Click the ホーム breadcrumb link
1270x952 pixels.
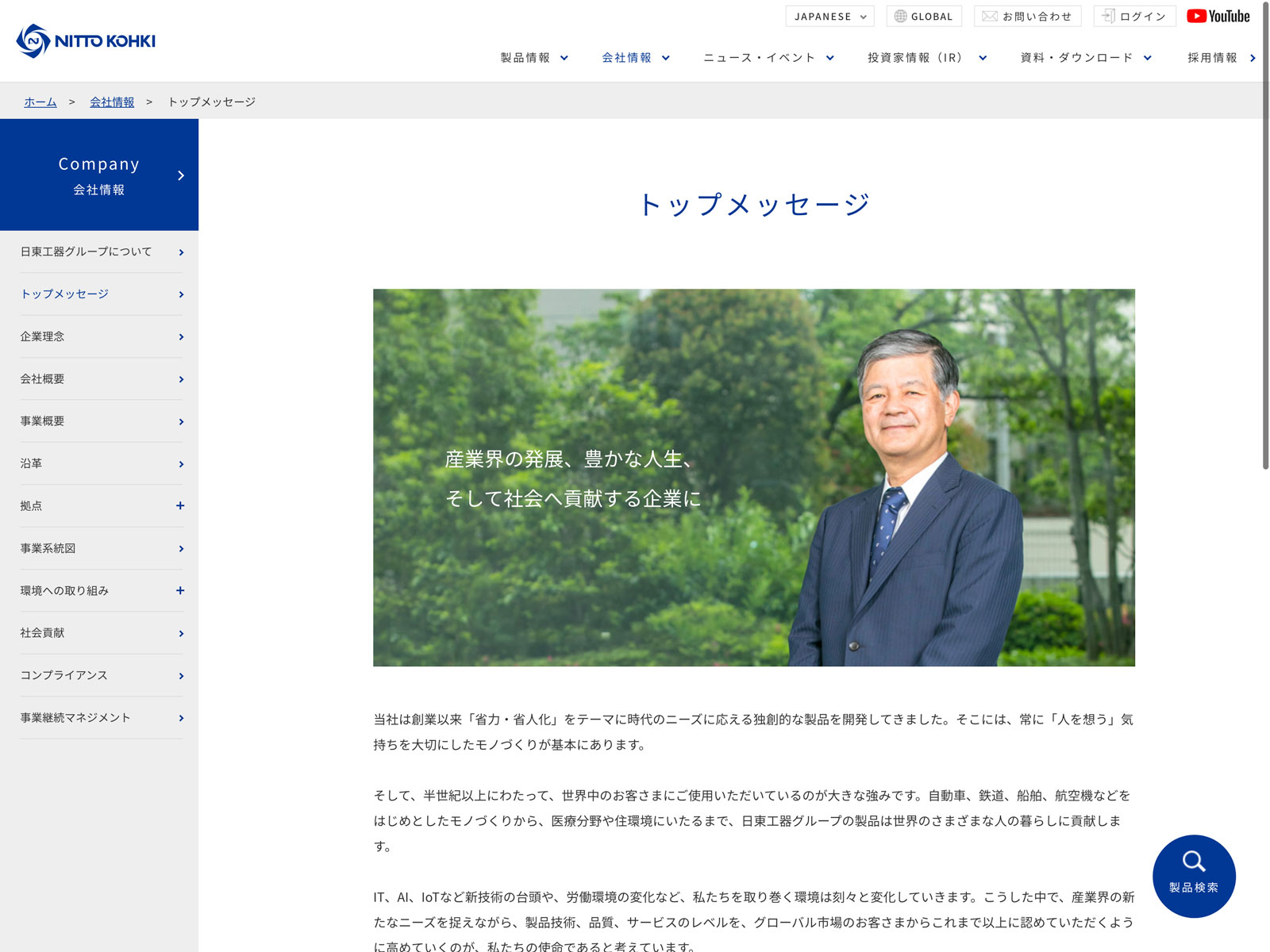point(40,102)
